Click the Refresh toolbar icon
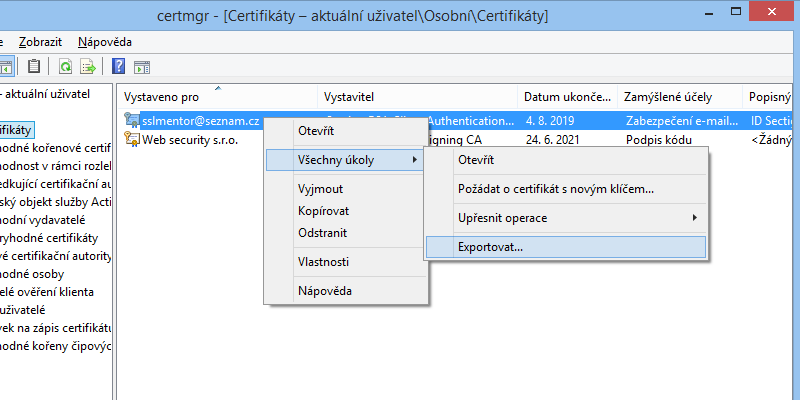This screenshot has width=800, height=400. tap(65, 67)
